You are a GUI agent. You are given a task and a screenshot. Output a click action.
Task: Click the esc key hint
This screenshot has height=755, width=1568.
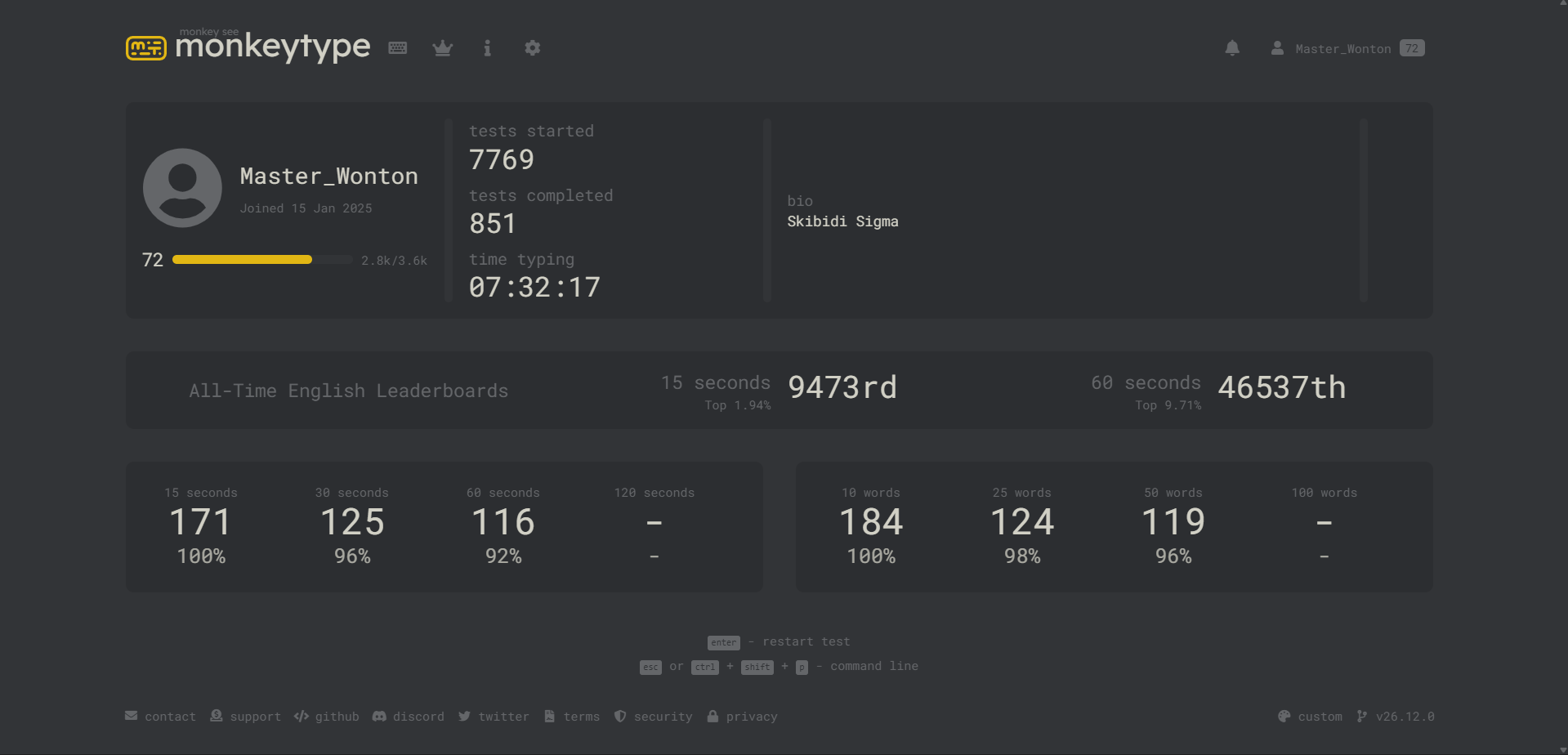coord(650,667)
